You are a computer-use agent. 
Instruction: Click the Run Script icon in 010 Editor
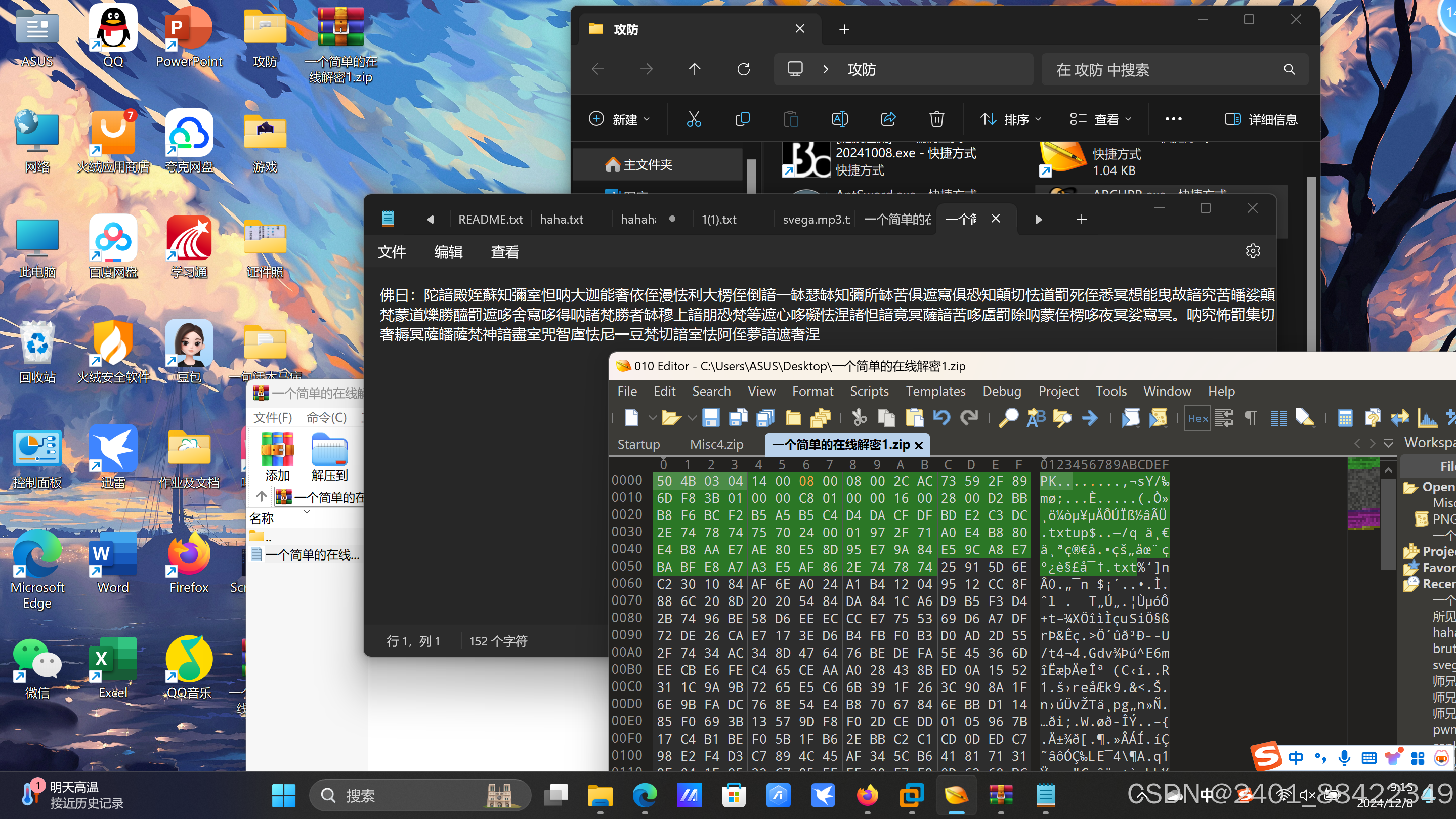(x=1130, y=418)
